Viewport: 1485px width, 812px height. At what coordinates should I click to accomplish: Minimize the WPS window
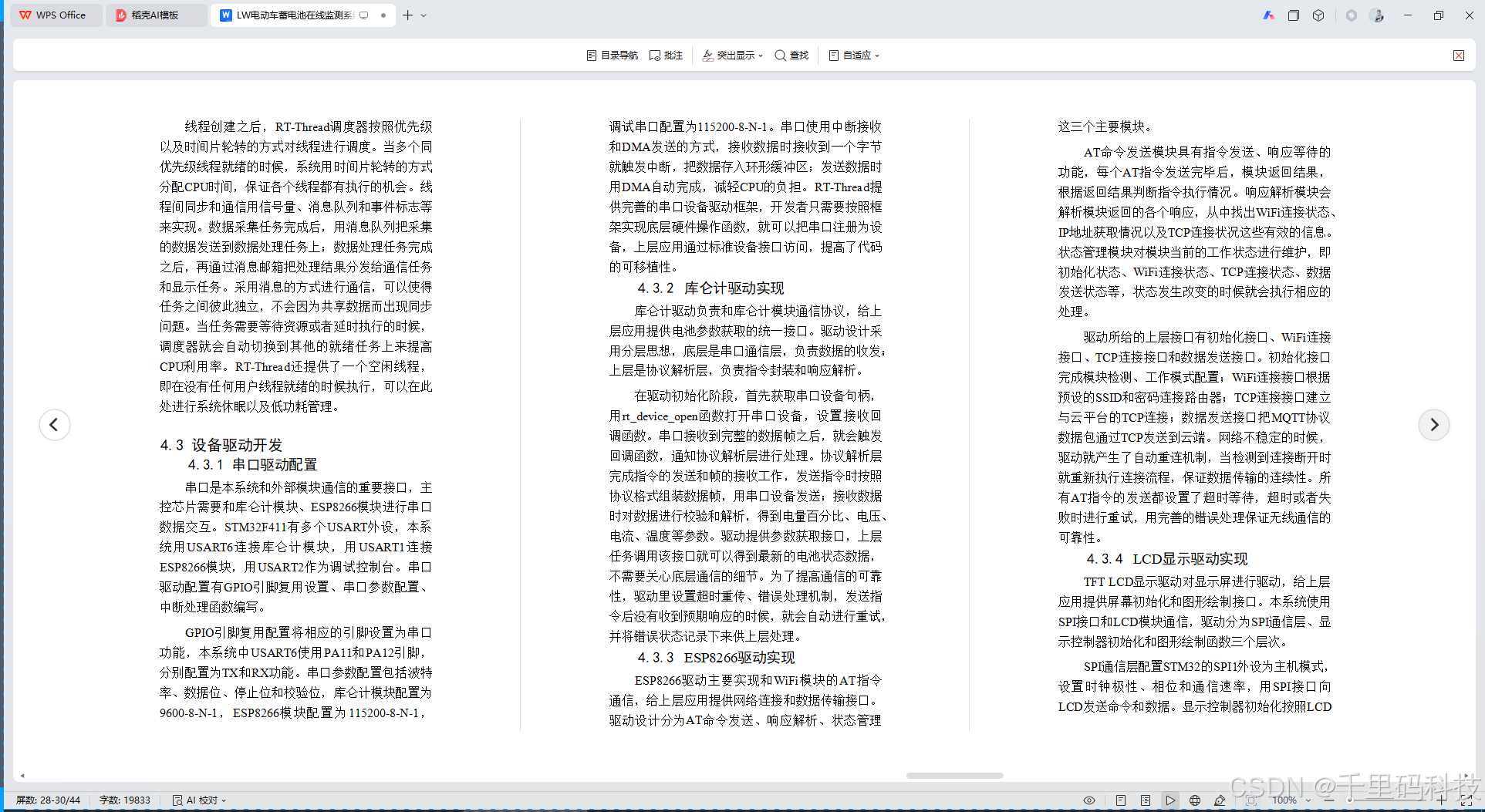click(1408, 15)
